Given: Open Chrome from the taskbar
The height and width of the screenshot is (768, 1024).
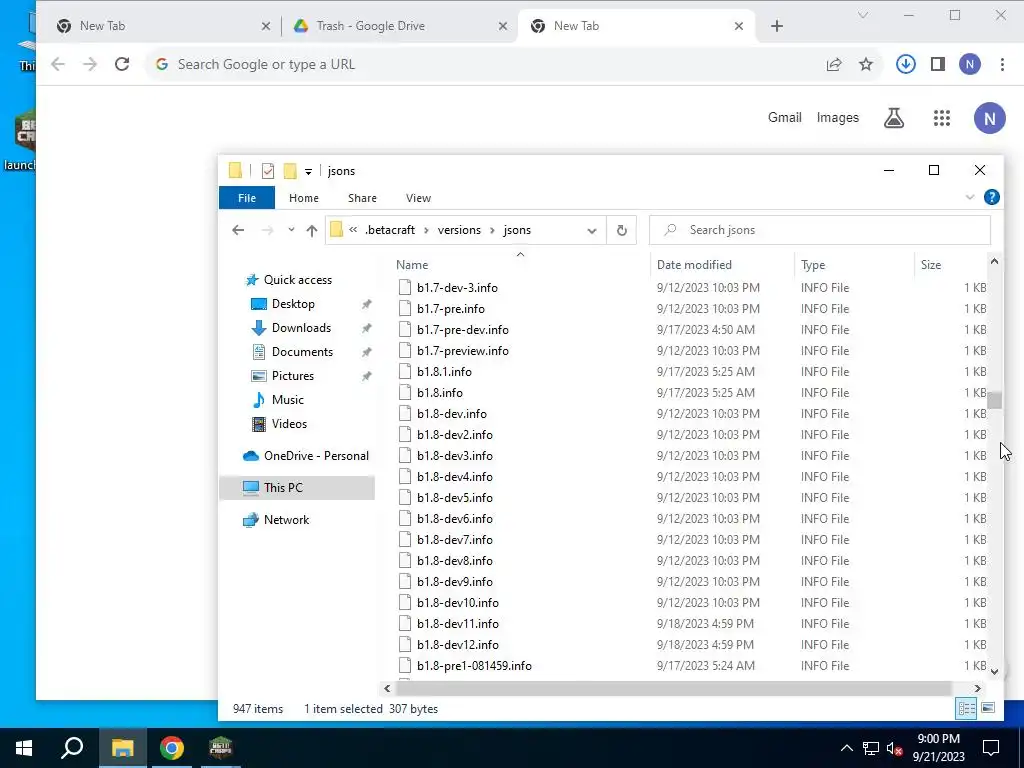Looking at the screenshot, I should pos(171,748).
